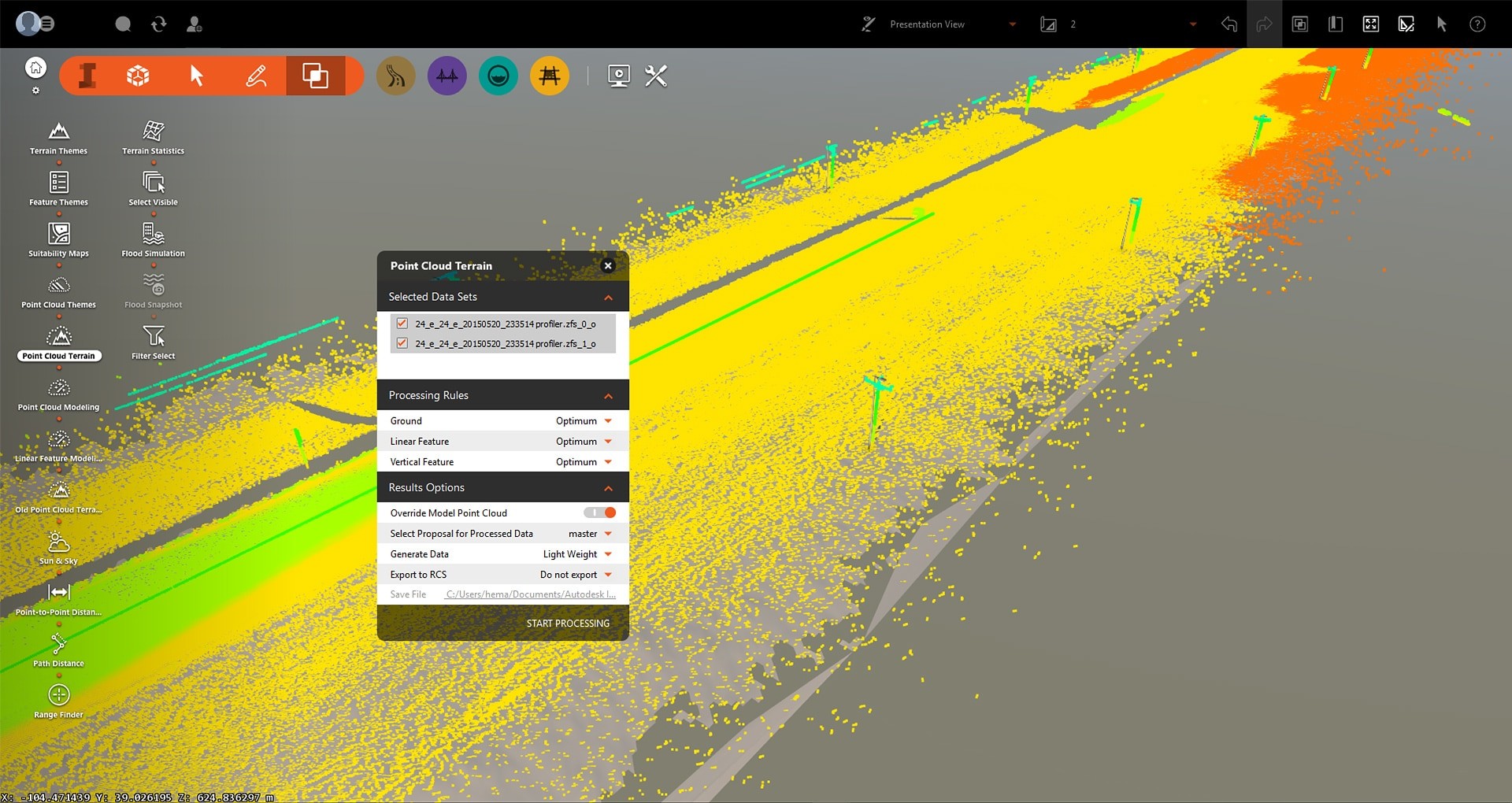This screenshot has width=1512, height=803.
Task: Open the Feature Themes tool
Action: [x=58, y=189]
